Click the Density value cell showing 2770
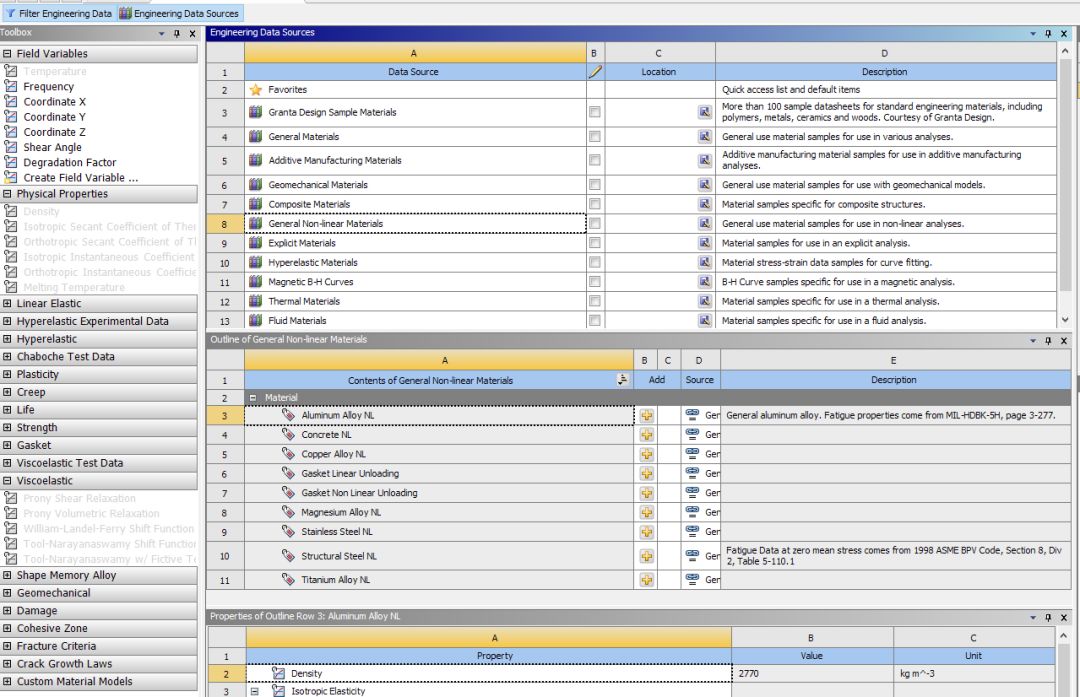Image resolution: width=1080 pixels, height=697 pixels. point(810,674)
